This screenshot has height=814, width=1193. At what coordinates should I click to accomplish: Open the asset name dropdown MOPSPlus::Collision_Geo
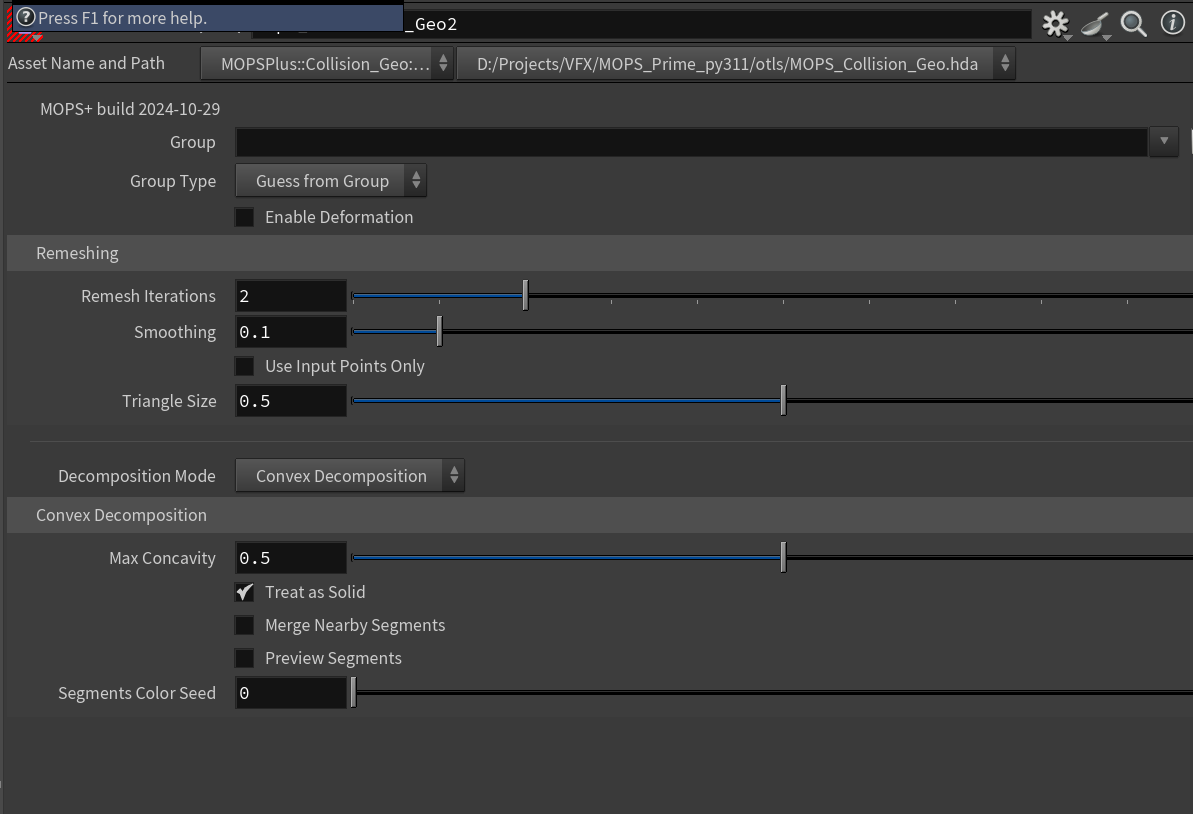tap(327, 62)
